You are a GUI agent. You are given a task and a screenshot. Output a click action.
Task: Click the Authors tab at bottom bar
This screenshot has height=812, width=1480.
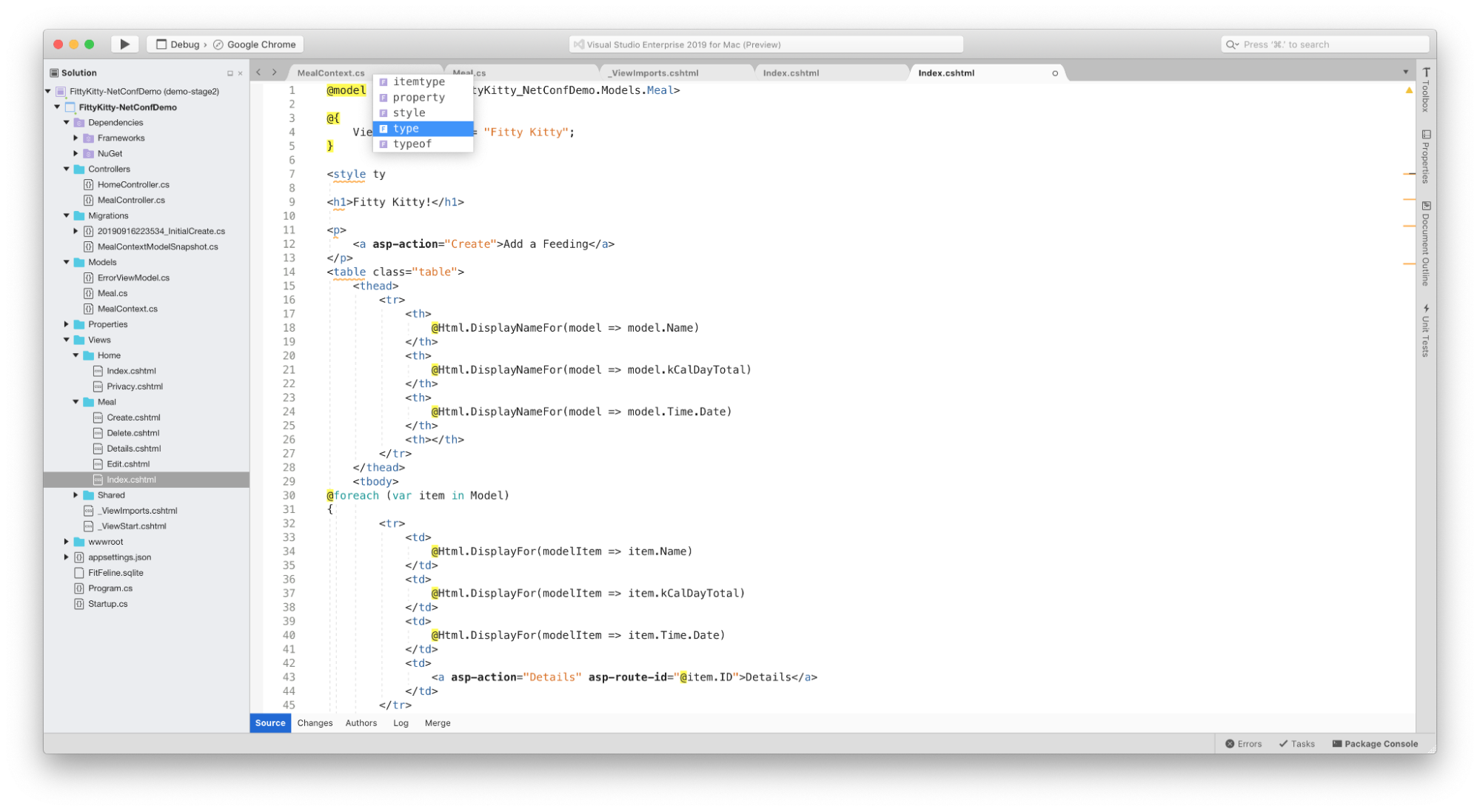[x=360, y=723]
